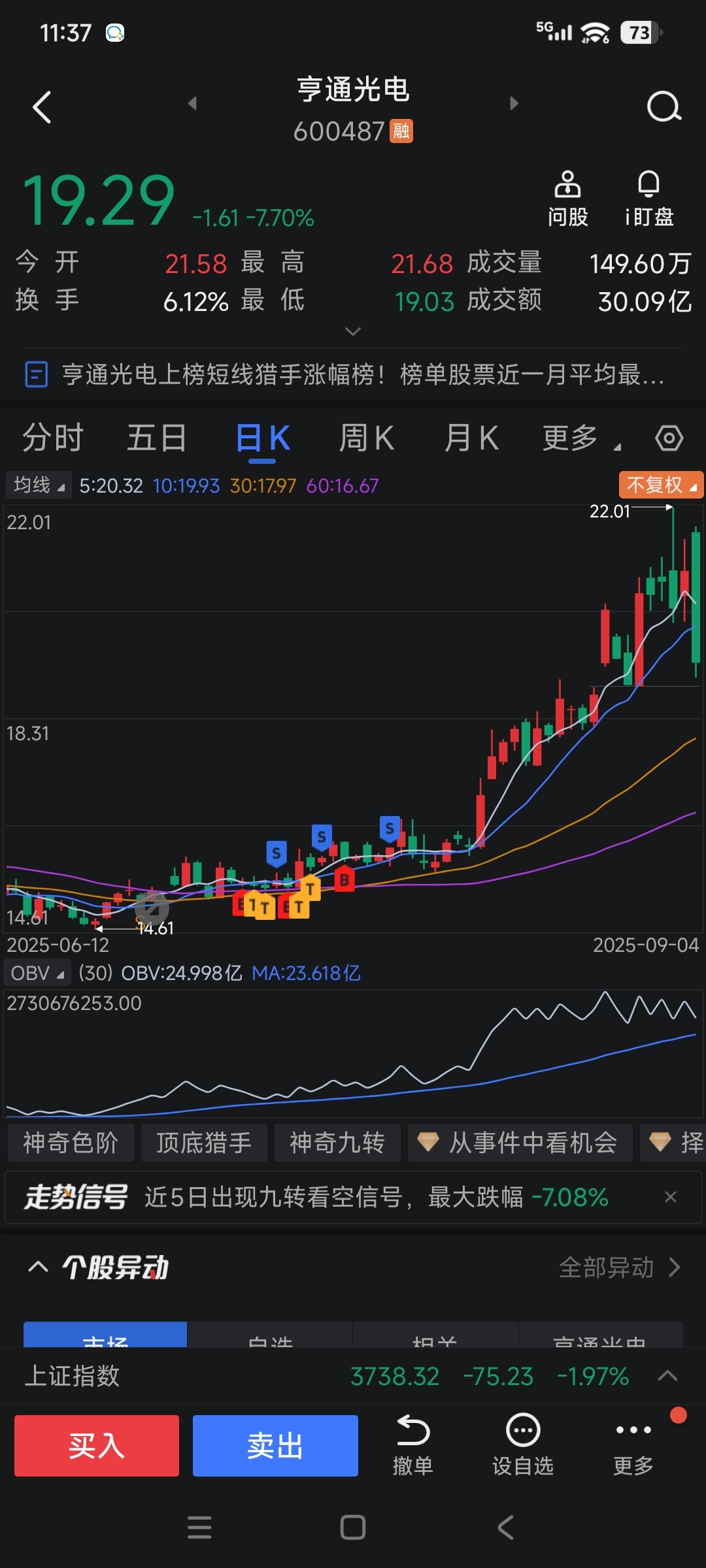Open the bottom 更多 three-dots menu
This screenshot has height=1568, width=706.
(633, 1445)
